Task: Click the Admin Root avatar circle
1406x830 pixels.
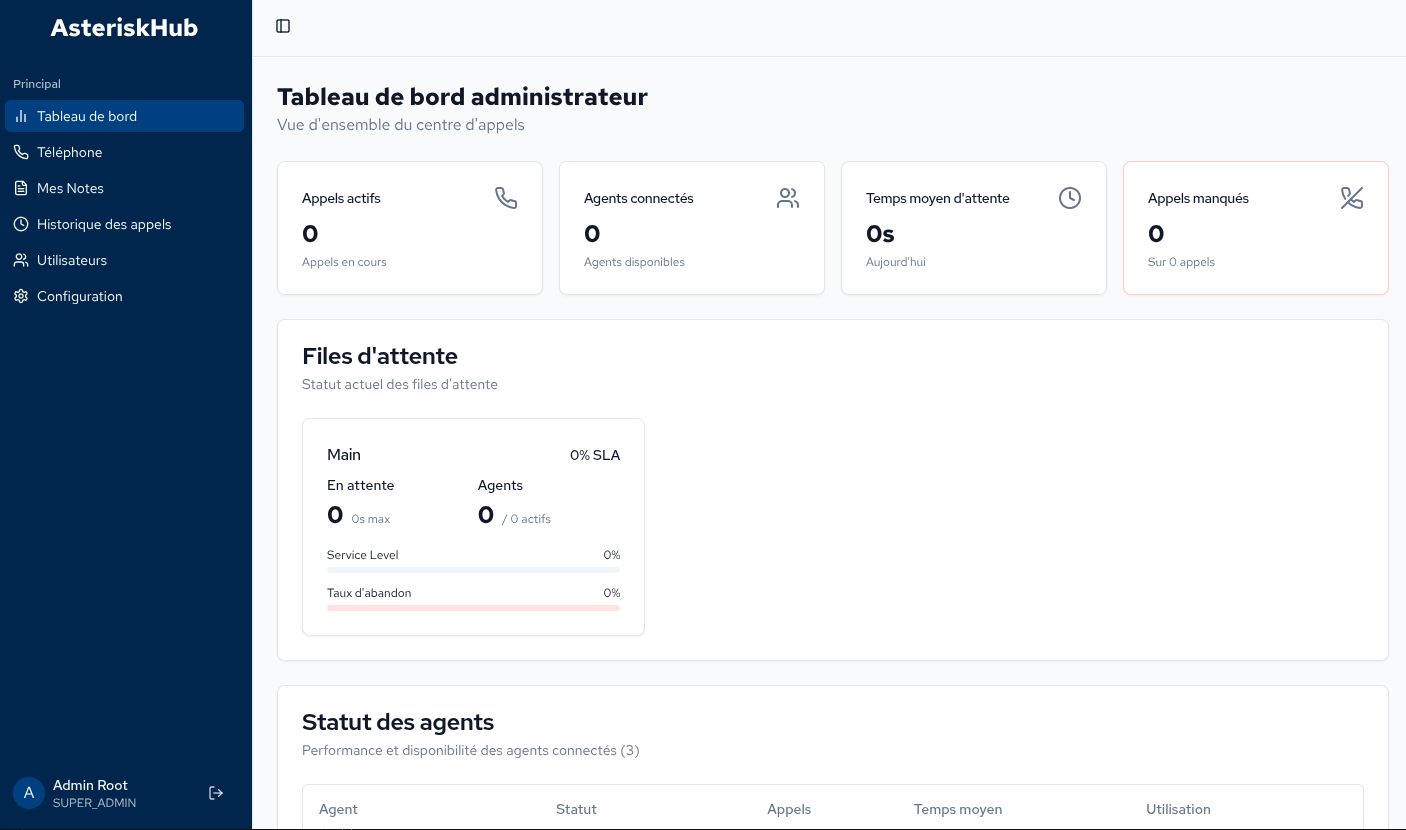Action: tap(29, 793)
